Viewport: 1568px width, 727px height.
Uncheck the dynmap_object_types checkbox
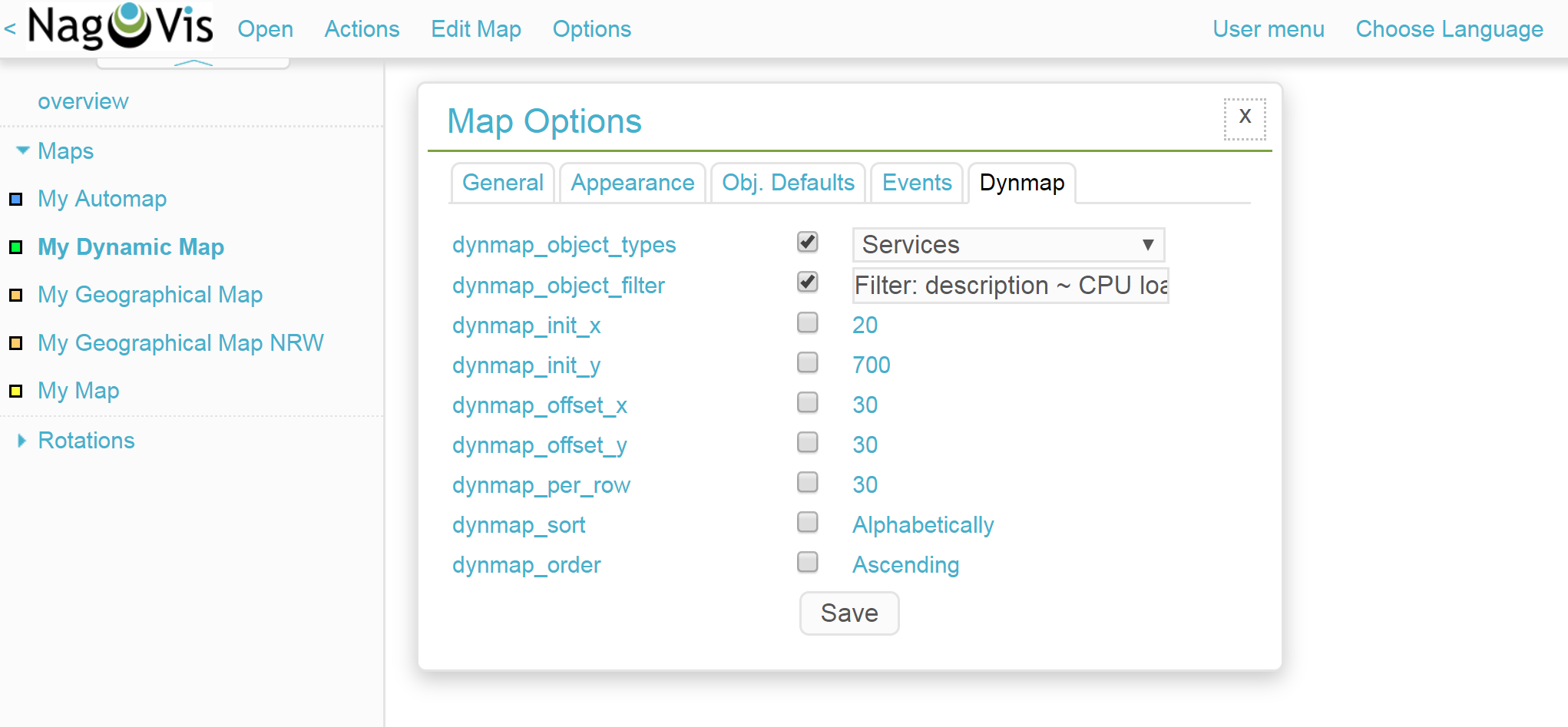pos(806,242)
